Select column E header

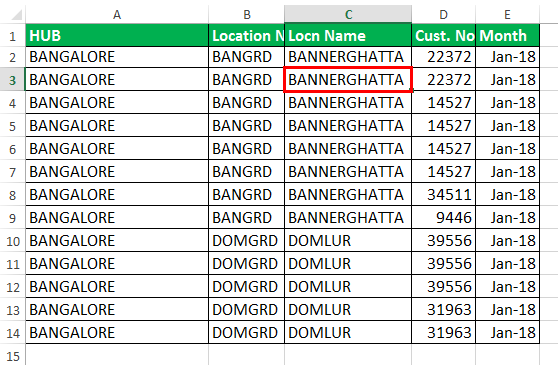click(x=507, y=15)
